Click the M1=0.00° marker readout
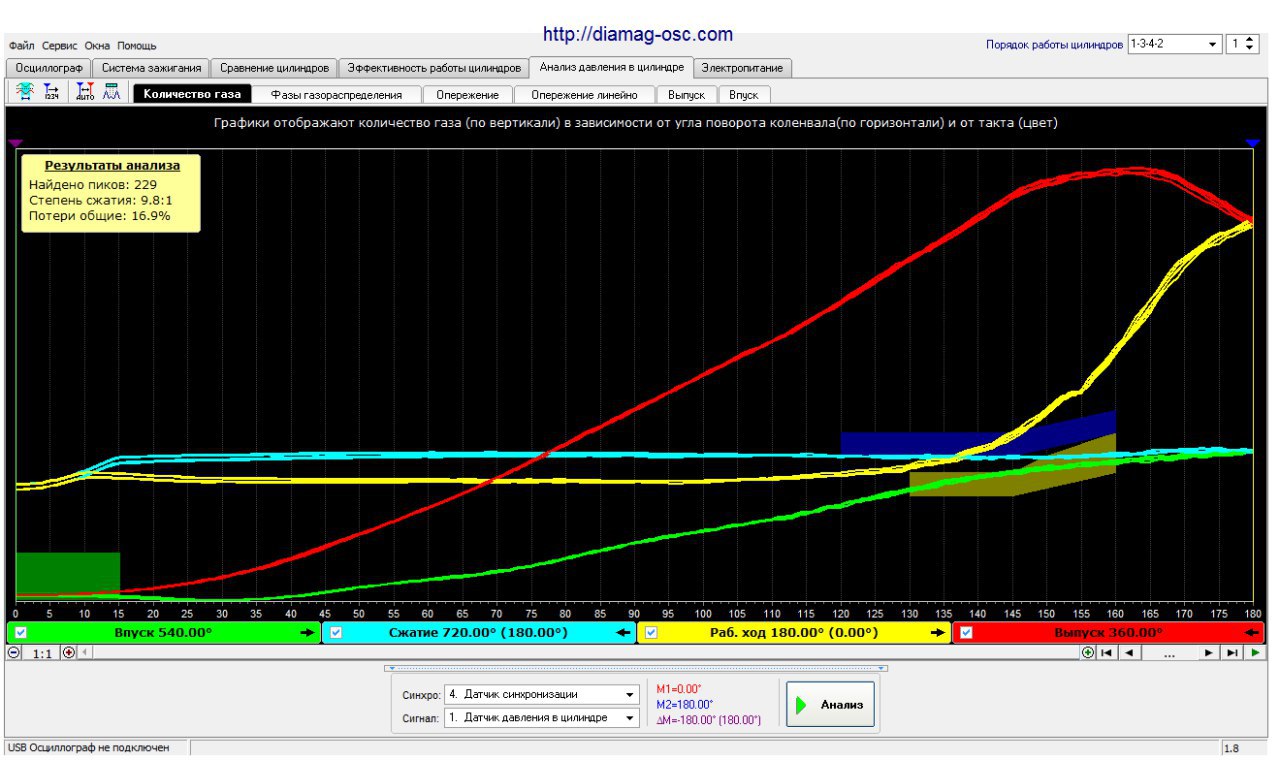Image resolution: width=1280 pixels, height=760 pixels. point(681,688)
